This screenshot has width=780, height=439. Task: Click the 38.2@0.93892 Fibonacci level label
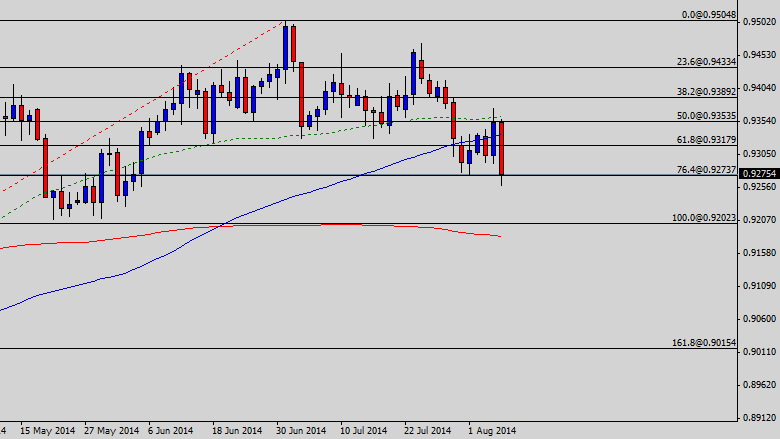coord(707,91)
